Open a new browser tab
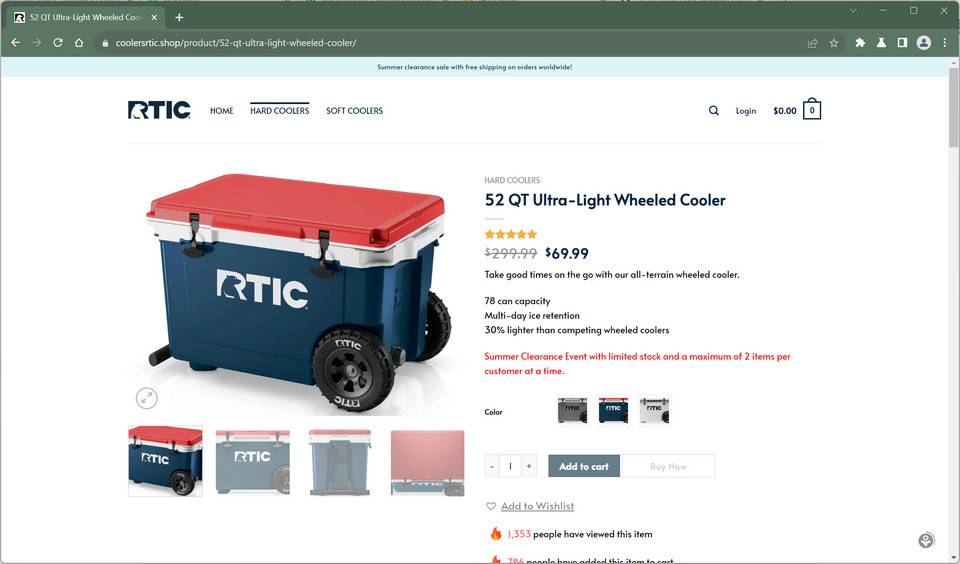This screenshot has width=960, height=564. [179, 17]
